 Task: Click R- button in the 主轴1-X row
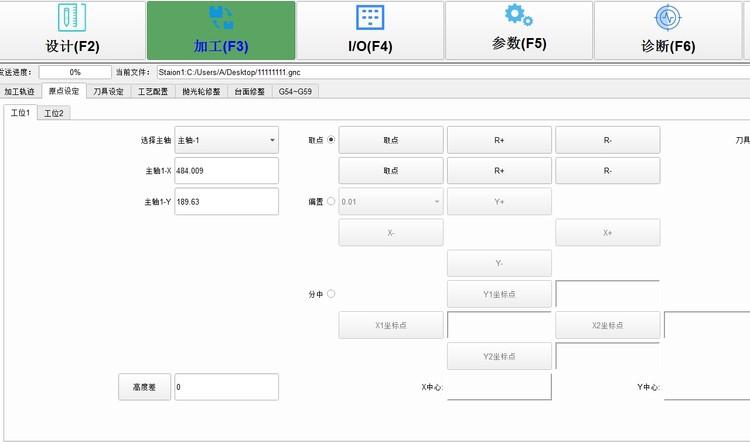(x=607, y=171)
